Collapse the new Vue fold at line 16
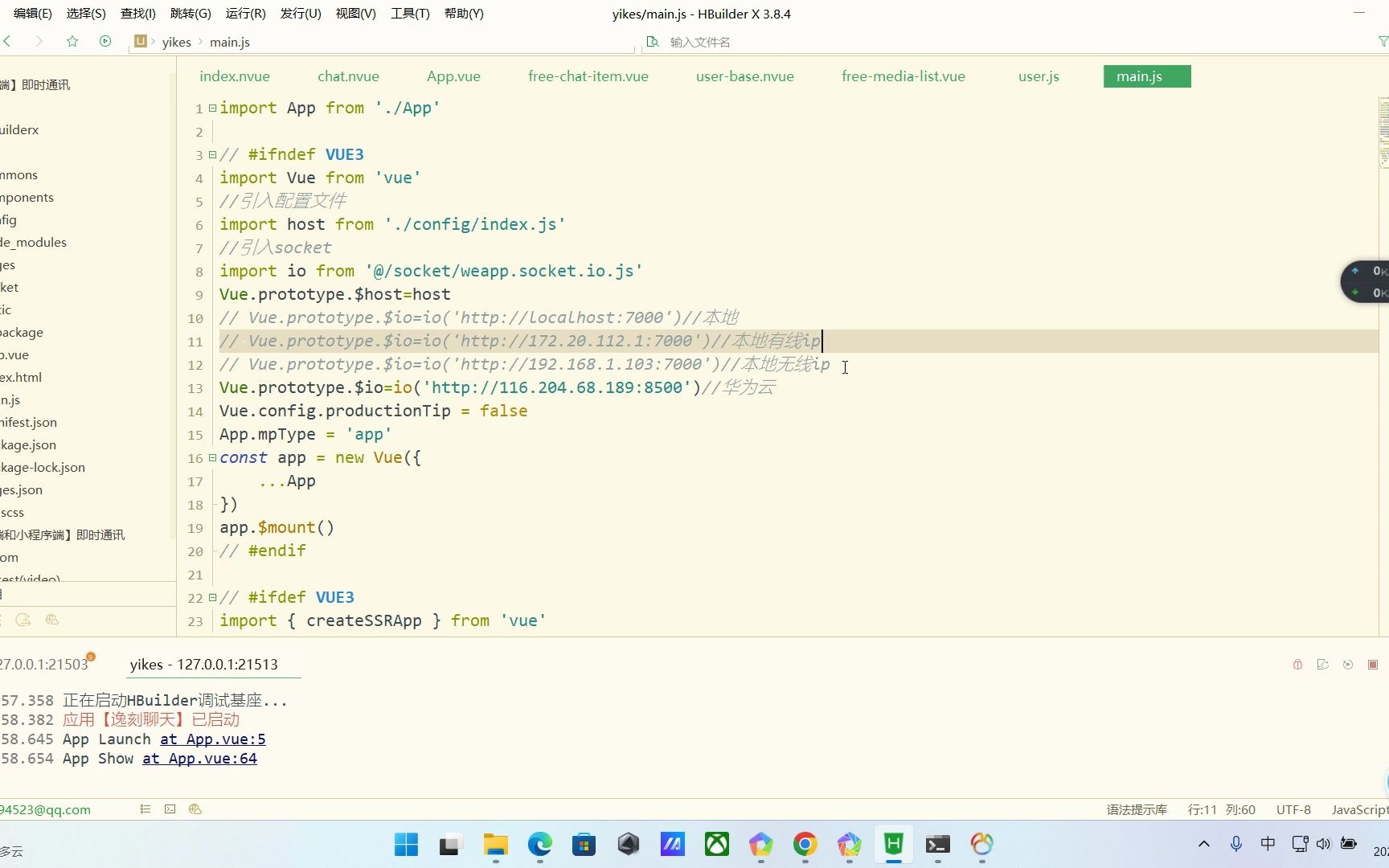 212,457
